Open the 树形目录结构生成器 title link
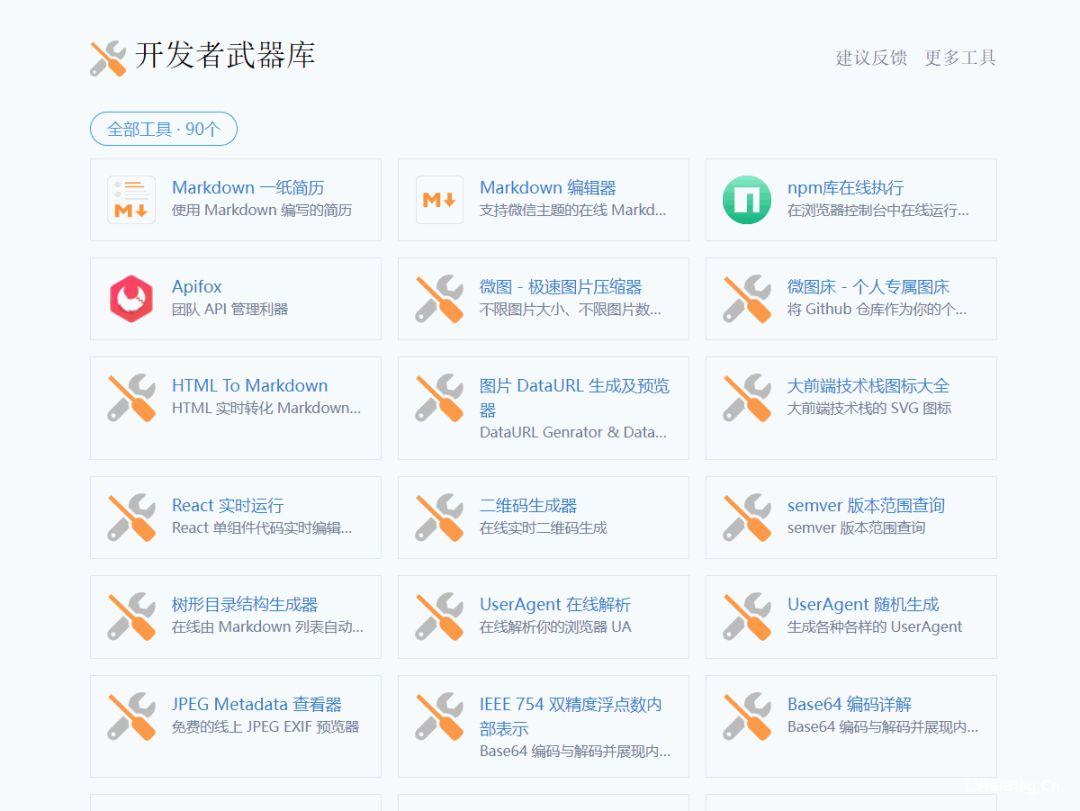The image size is (1080, 811). coord(245,604)
